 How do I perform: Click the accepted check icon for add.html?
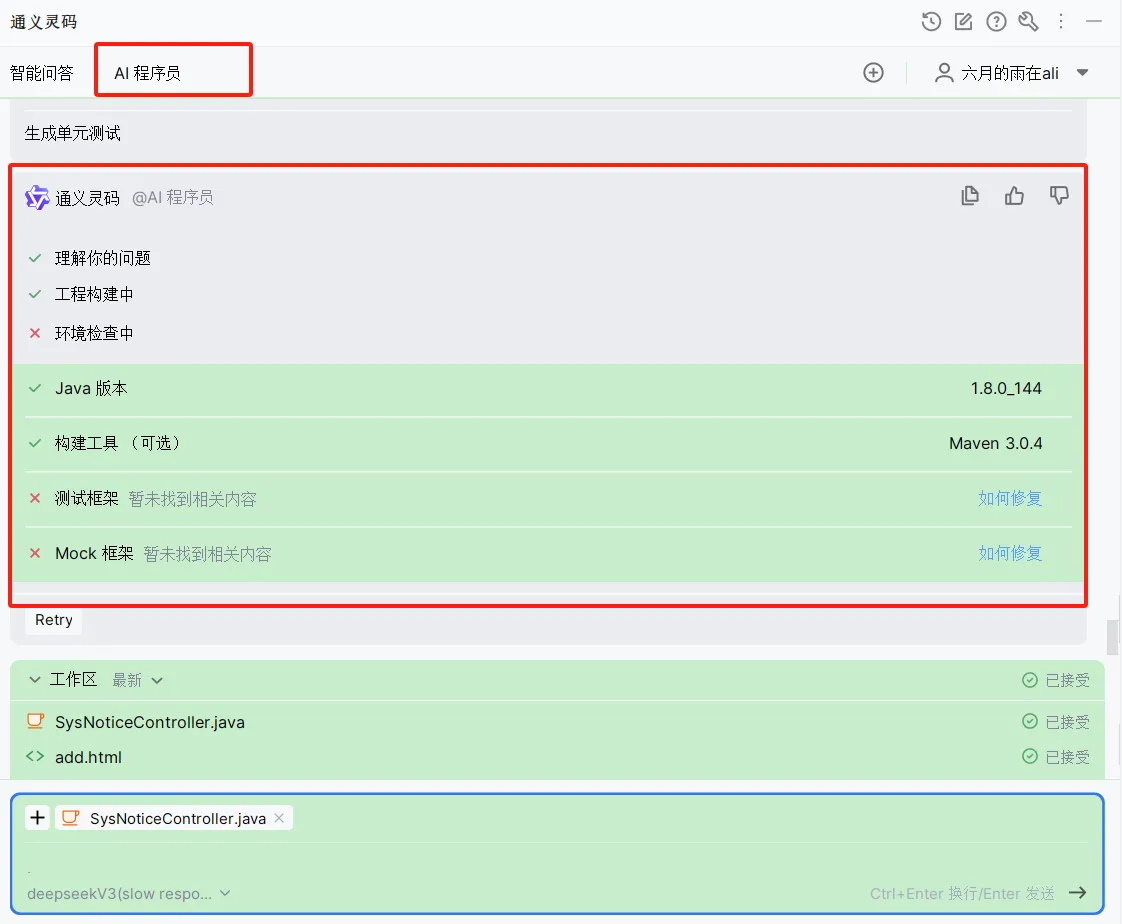click(1030, 756)
